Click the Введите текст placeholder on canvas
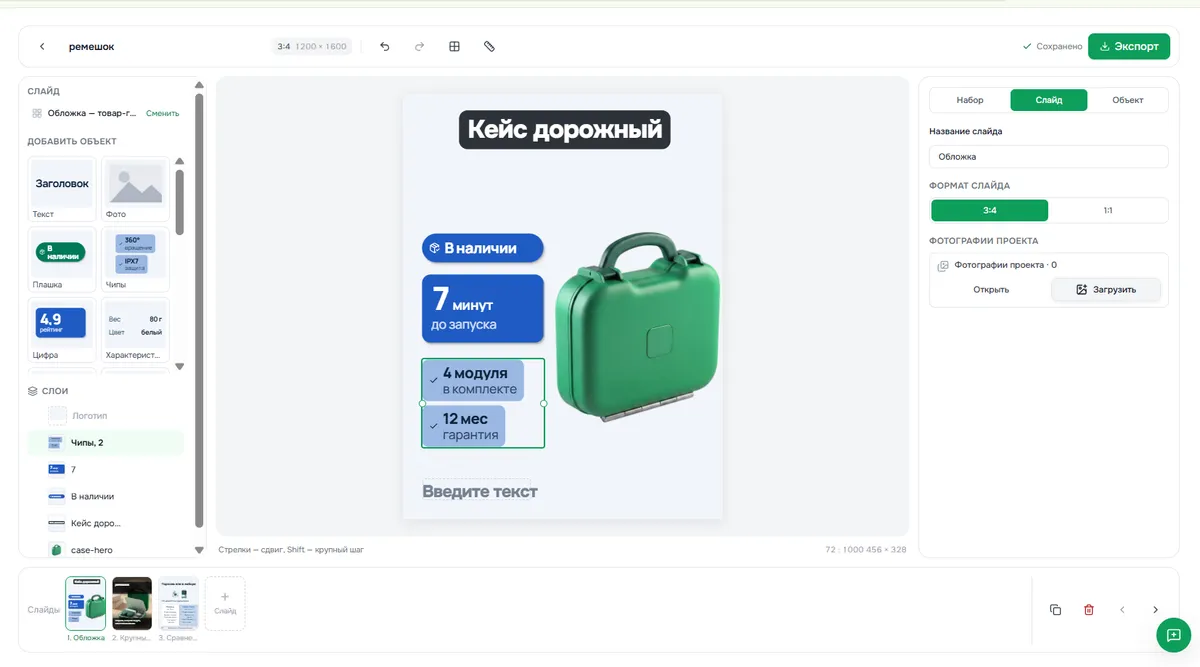The width and height of the screenshot is (1200, 667). [480, 491]
